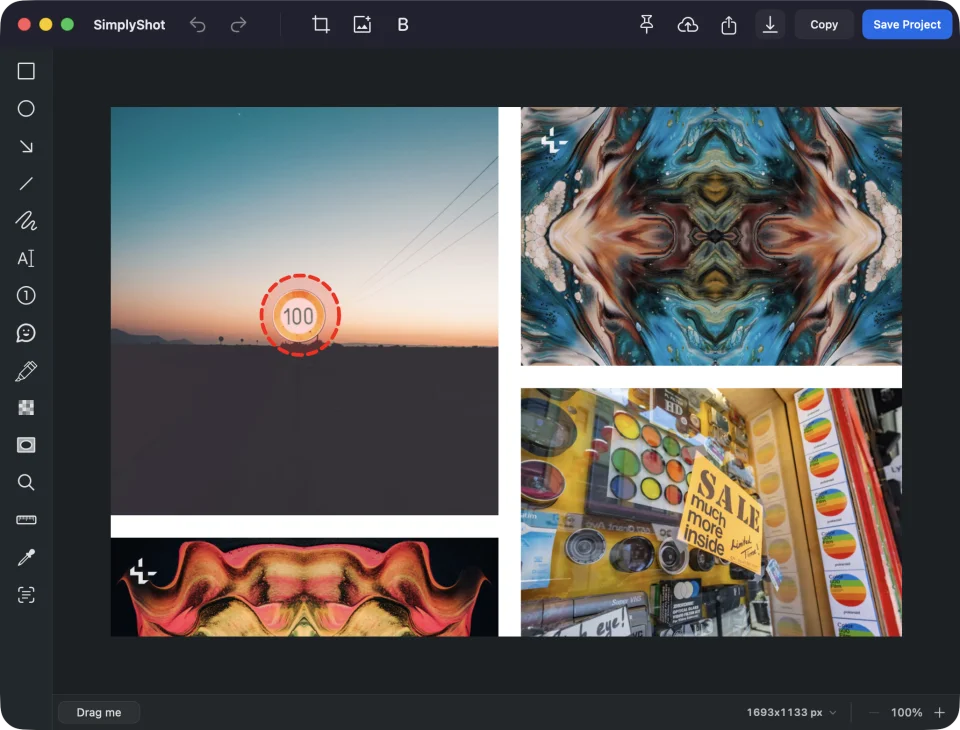Select the Rectangle shape tool

coord(26,71)
